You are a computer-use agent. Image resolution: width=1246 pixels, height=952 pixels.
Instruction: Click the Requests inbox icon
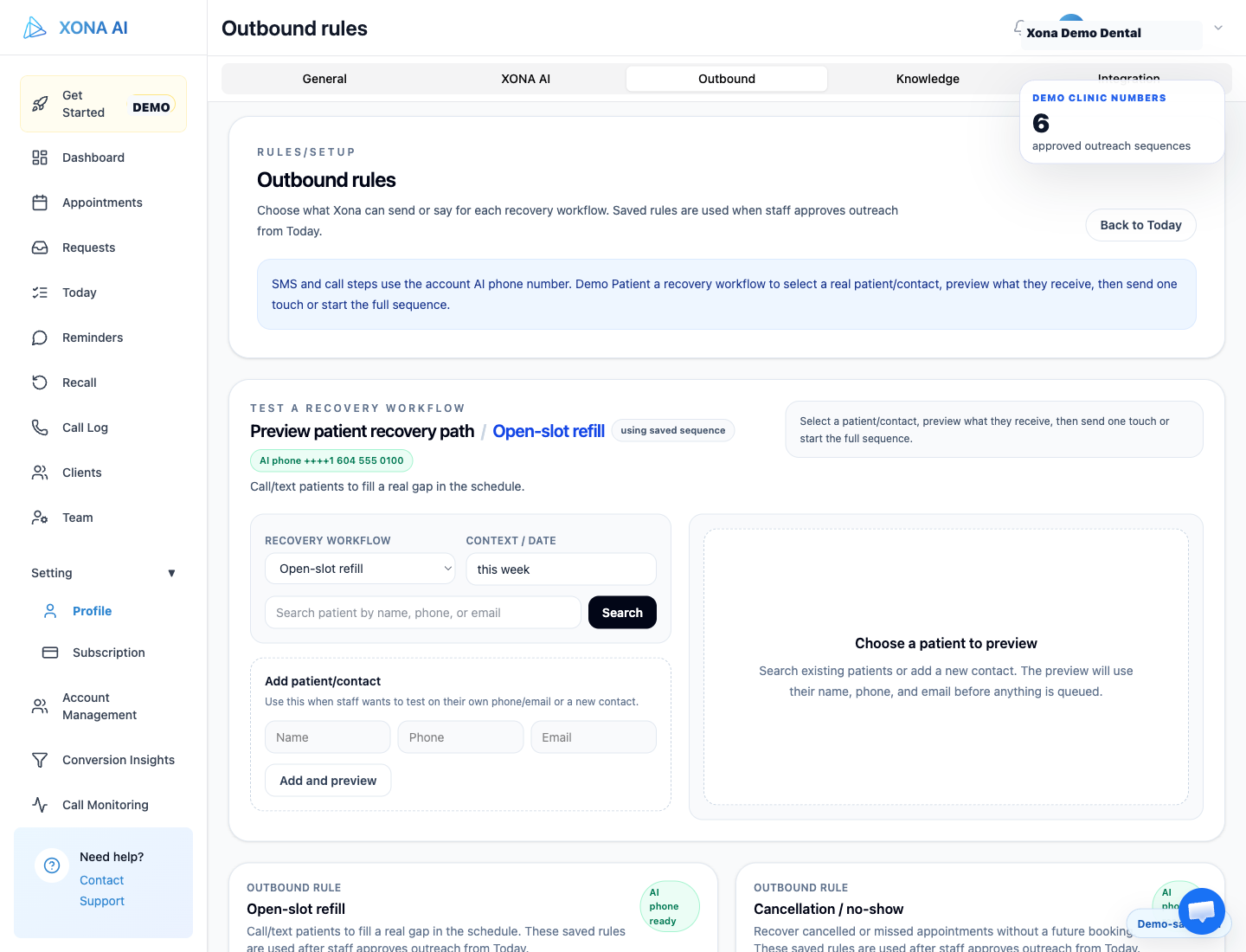click(40, 248)
